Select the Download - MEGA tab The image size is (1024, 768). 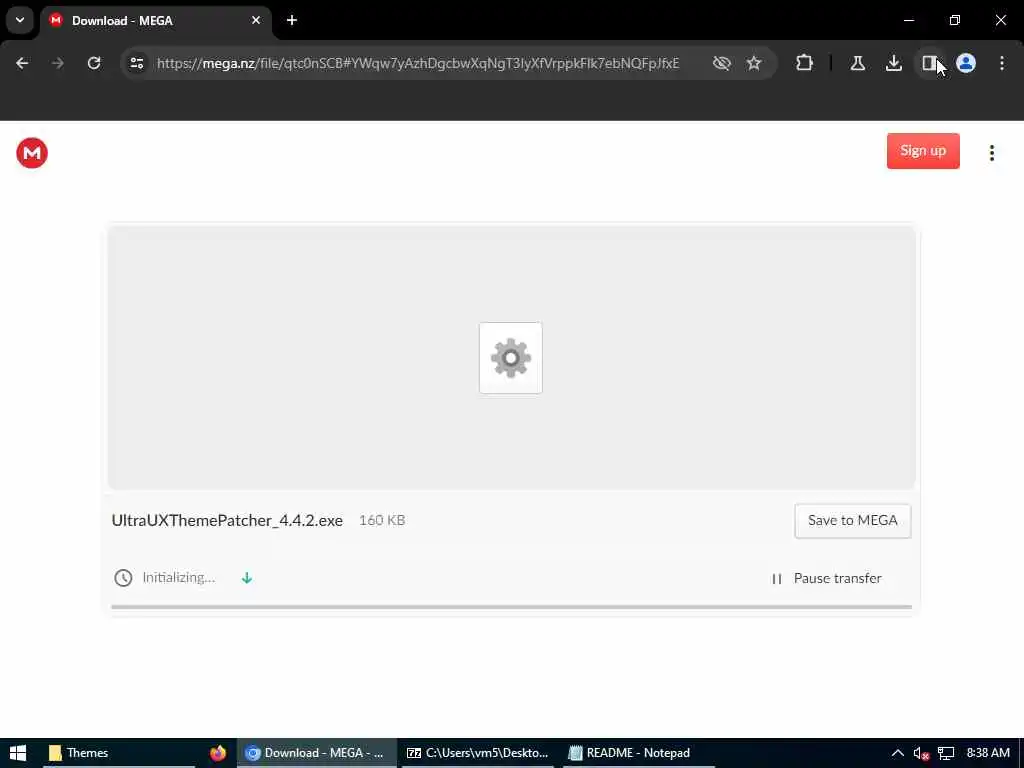pos(157,21)
